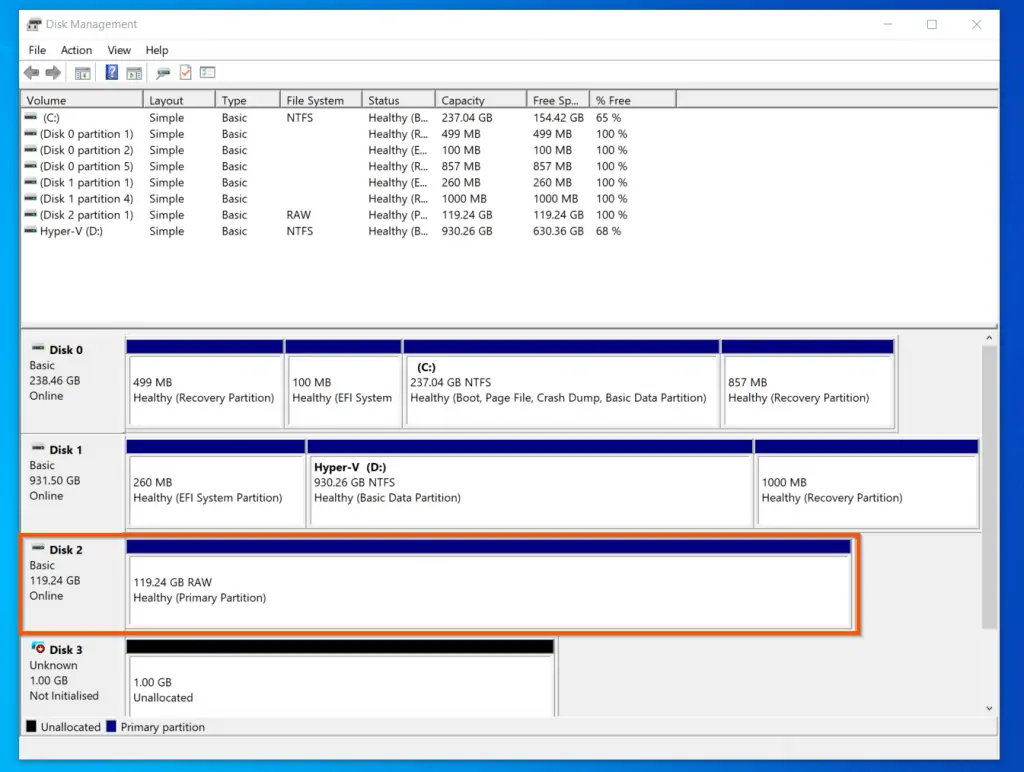Click the Properties checkmark document icon

tap(185, 72)
